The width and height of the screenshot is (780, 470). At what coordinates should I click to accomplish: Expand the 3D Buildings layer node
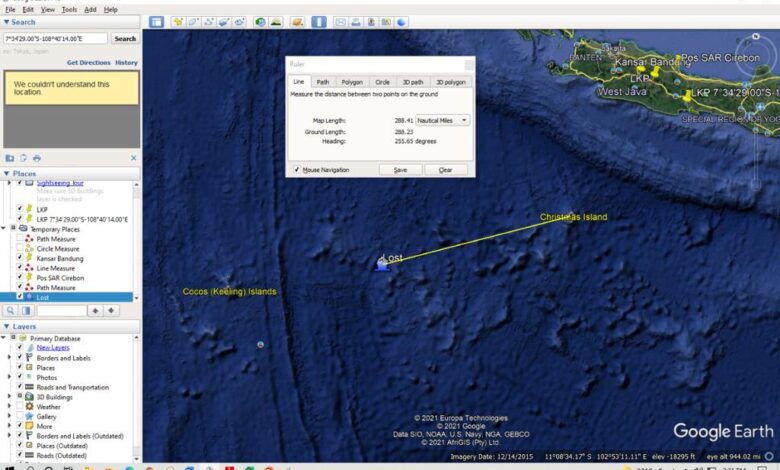[x=9, y=397]
